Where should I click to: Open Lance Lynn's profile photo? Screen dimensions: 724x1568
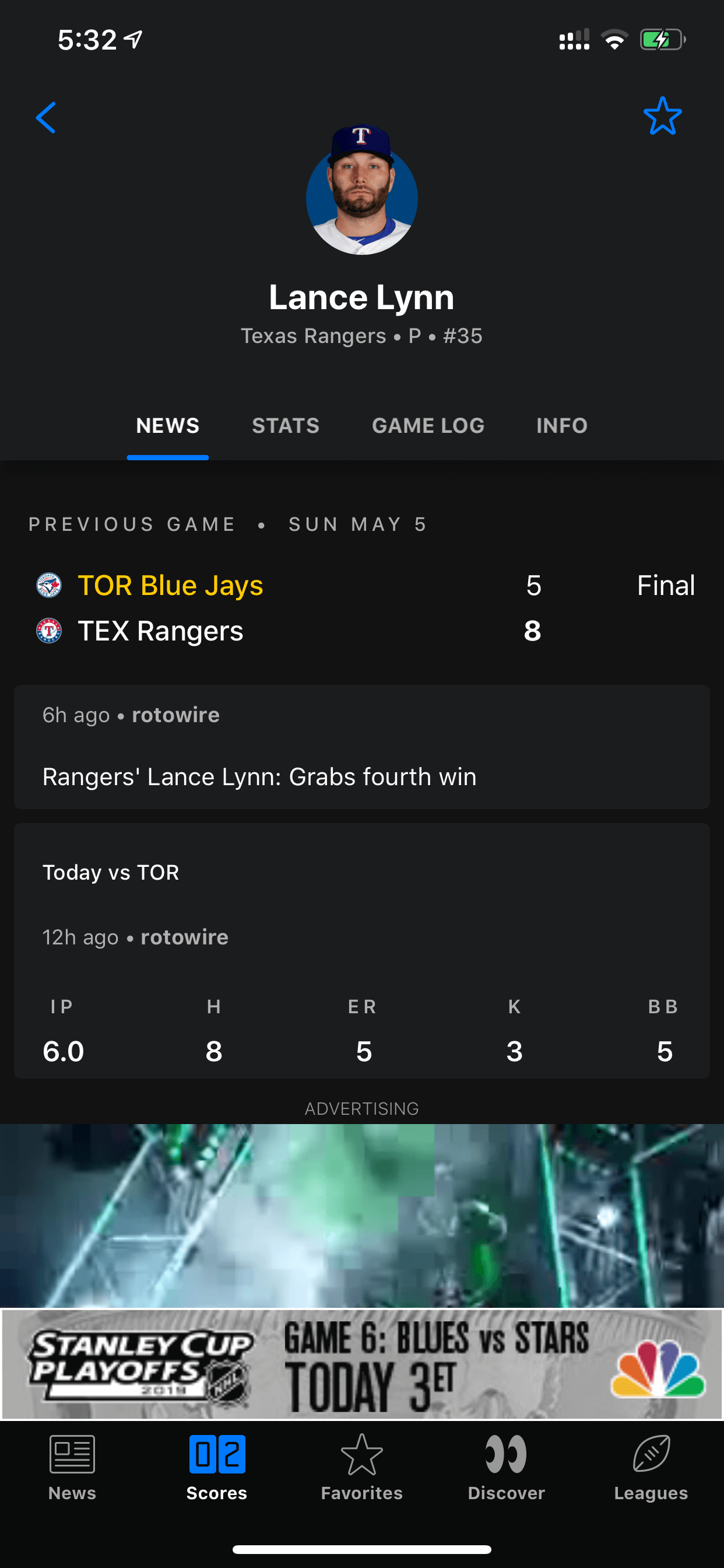tap(361, 191)
